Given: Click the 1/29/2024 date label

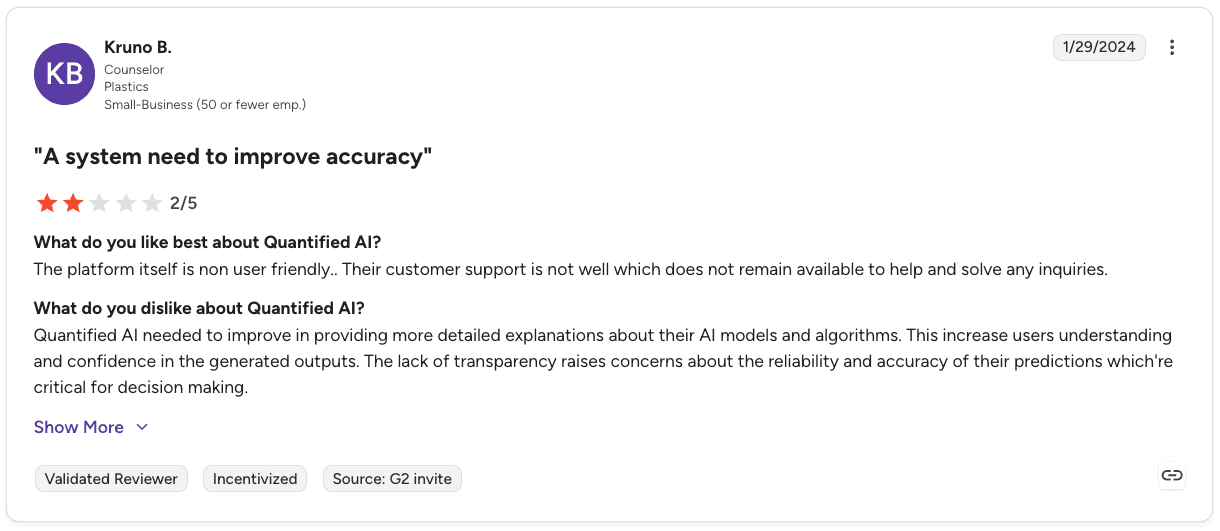Looking at the screenshot, I should coord(1099,47).
